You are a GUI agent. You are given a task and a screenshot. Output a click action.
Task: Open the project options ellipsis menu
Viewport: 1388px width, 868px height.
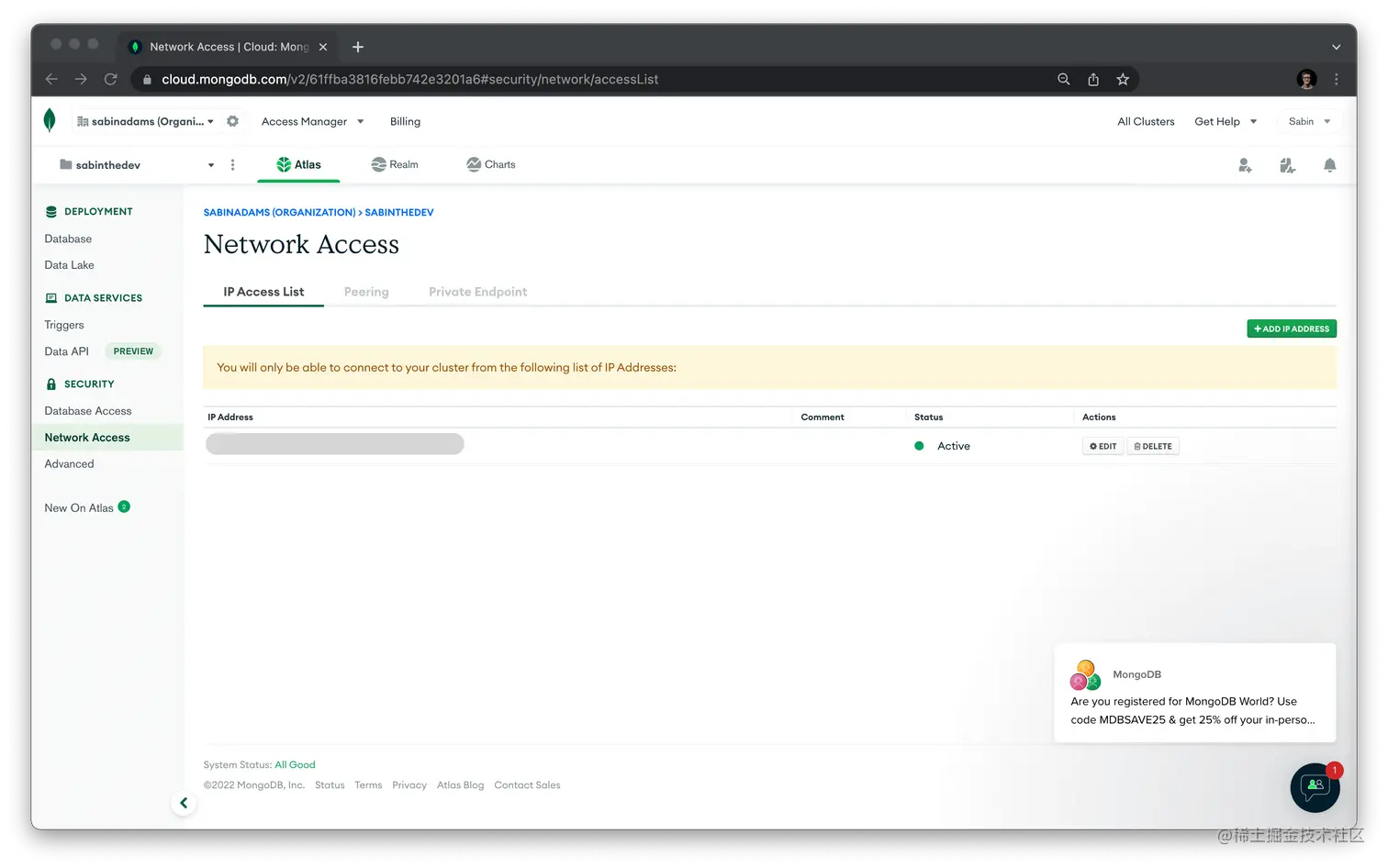tap(233, 164)
